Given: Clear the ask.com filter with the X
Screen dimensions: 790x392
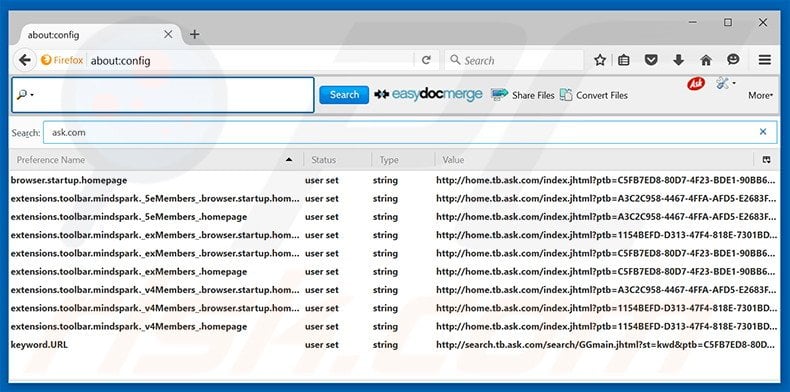Looking at the screenshot, I should click(x=763, y=132).
